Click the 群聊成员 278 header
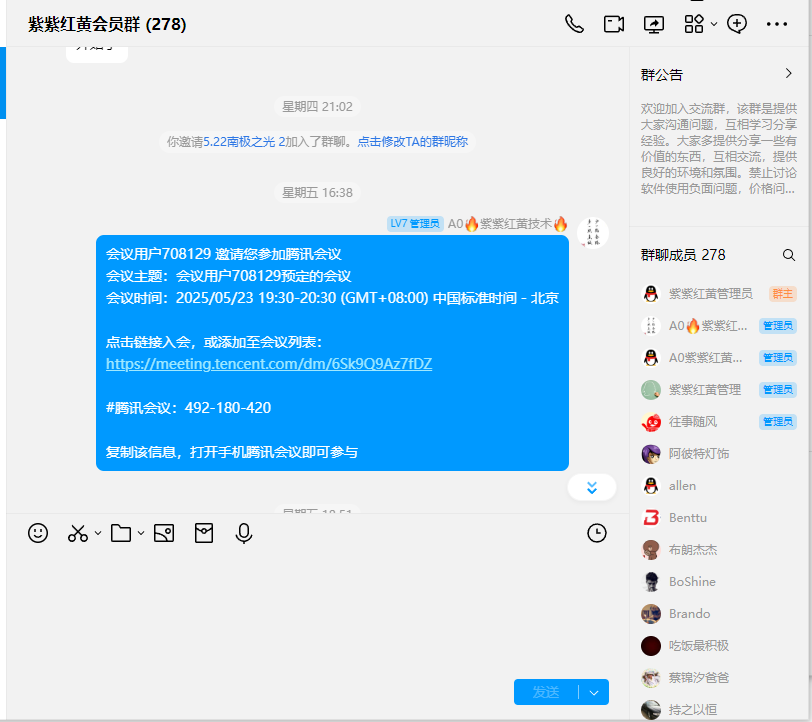Image resolution: width=812 pixels, height=722 pixels. 683,255
